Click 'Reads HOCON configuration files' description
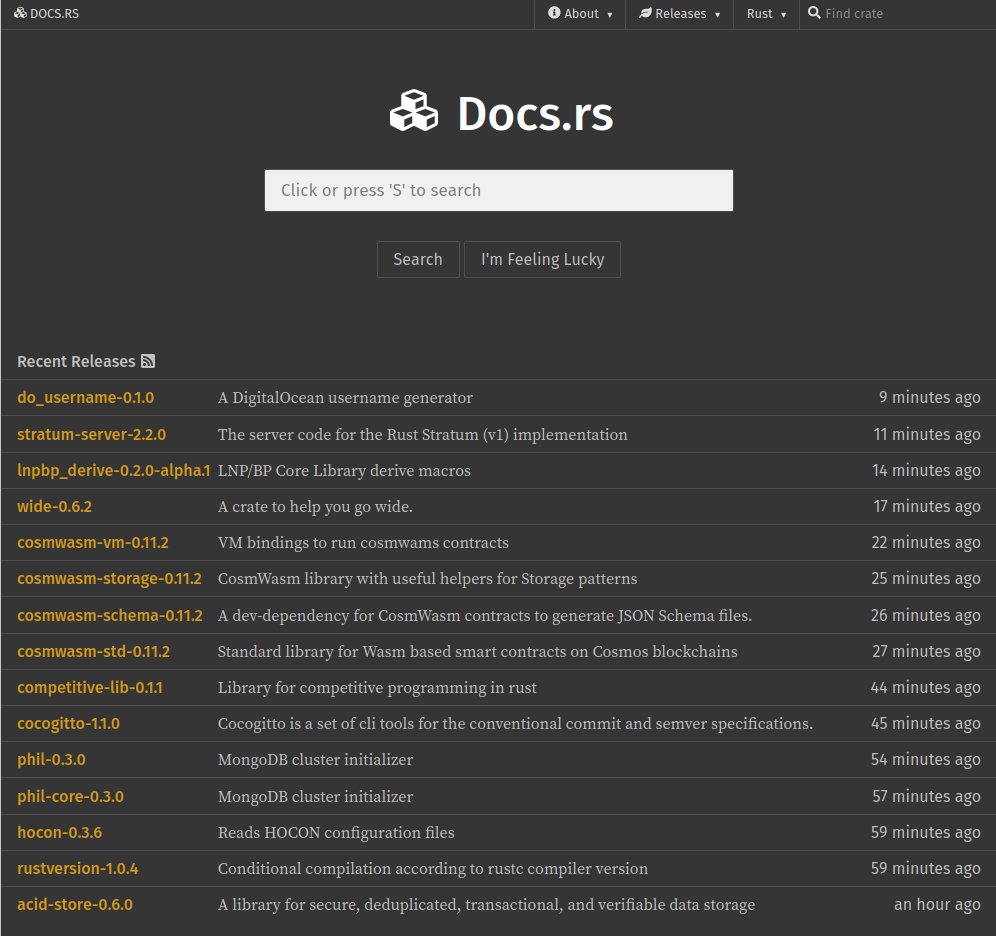Image resolution: width=996 pixels, height=936 pixels. tap(336, 832)
